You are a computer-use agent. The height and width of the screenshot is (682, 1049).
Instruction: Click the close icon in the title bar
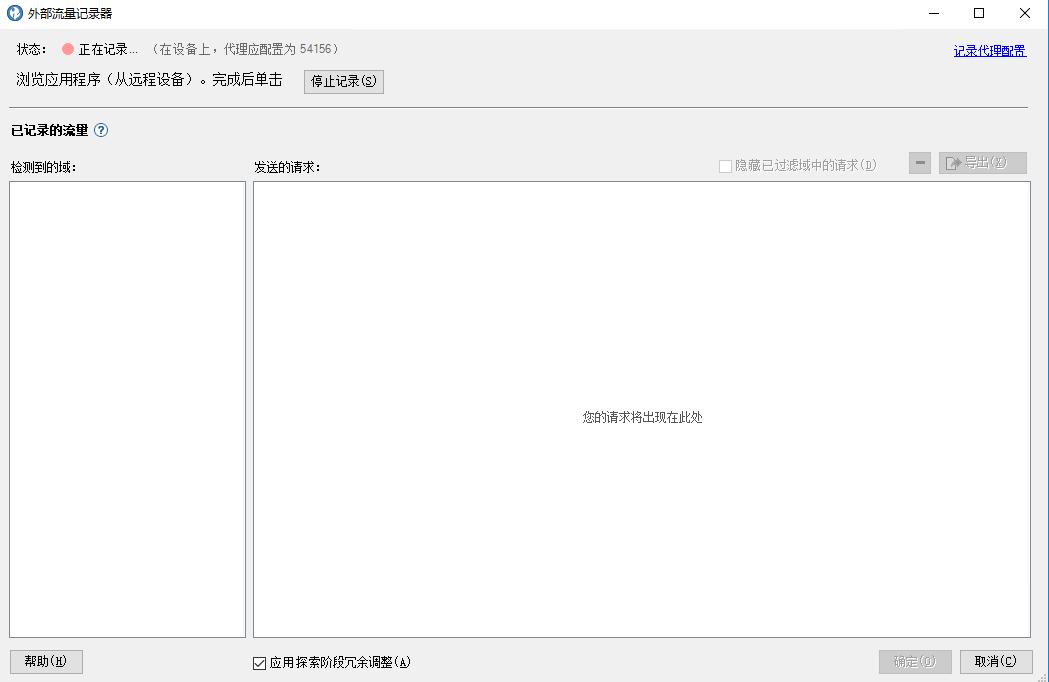coord(1023,13)
